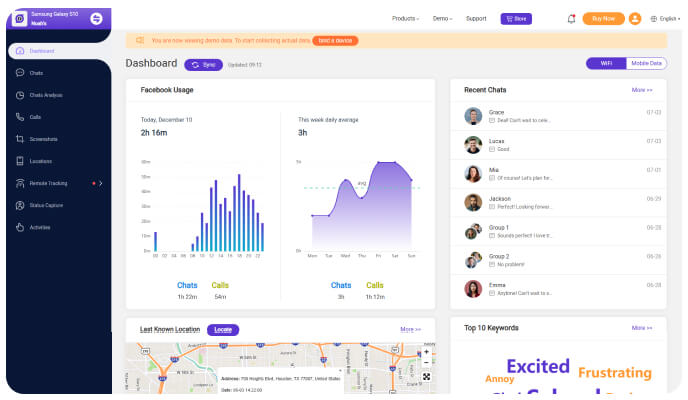The height and width of the screenshot is (400, 688).
Task: Click the Locate button for last location
Action: point(223,330)
